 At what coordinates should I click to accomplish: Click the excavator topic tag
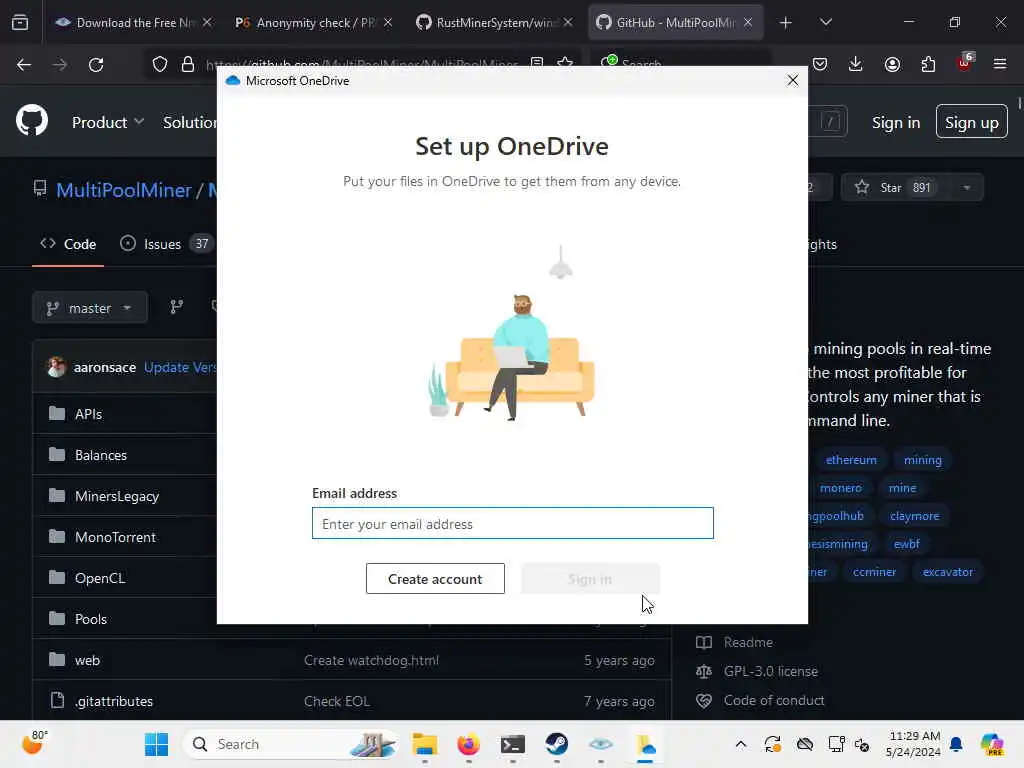[x=948, y=572]
